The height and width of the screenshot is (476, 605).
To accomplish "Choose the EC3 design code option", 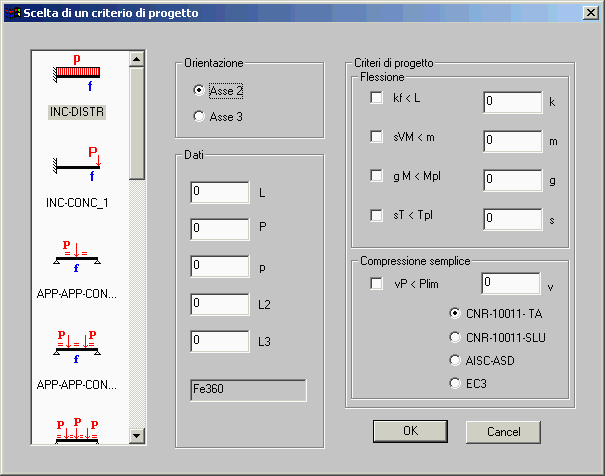I will pyautogui.click(x=456, y=383).
